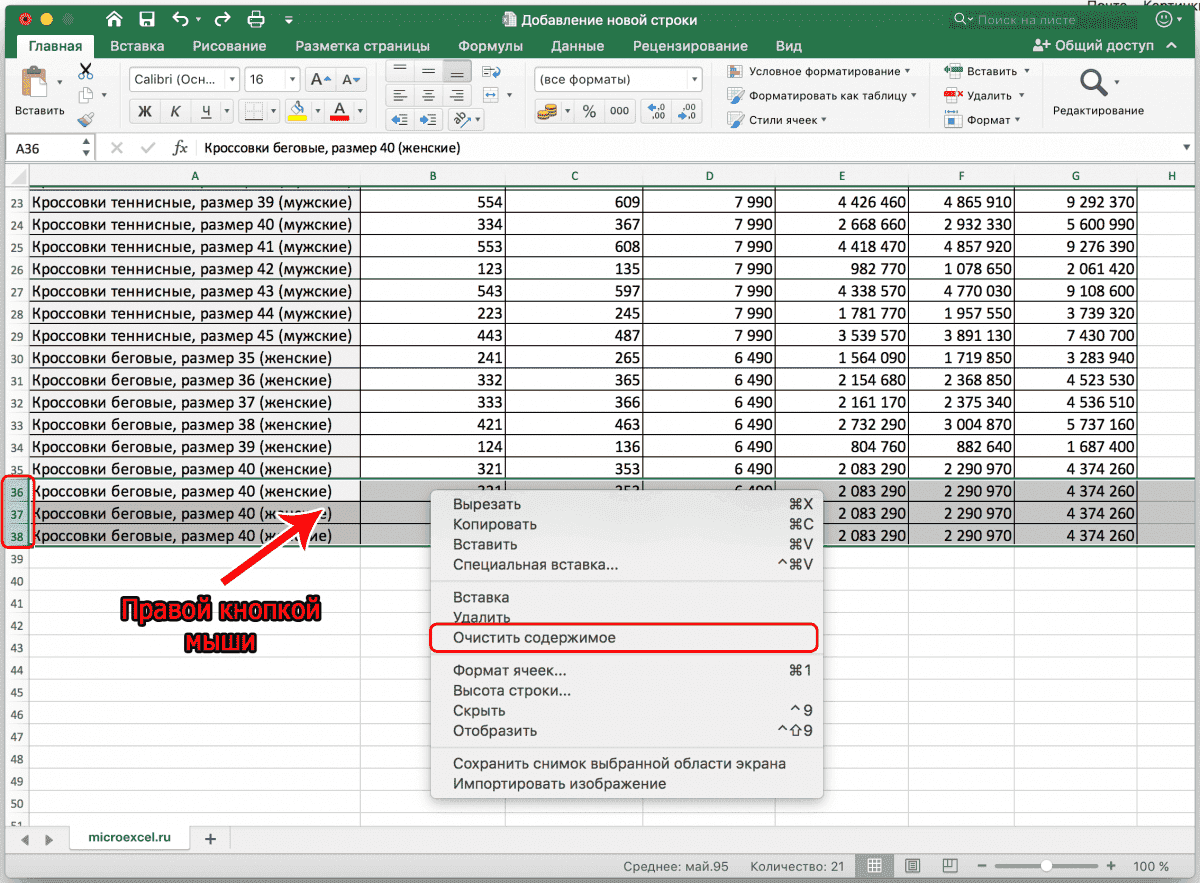Switch to the Формулы ribbon tab
1200x883 pixels.
coord(490,46)
